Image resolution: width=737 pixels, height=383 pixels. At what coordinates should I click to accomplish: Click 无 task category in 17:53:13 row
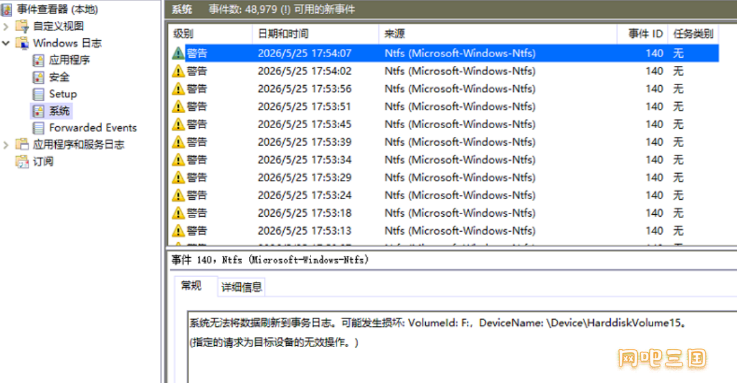coord(678,231)
